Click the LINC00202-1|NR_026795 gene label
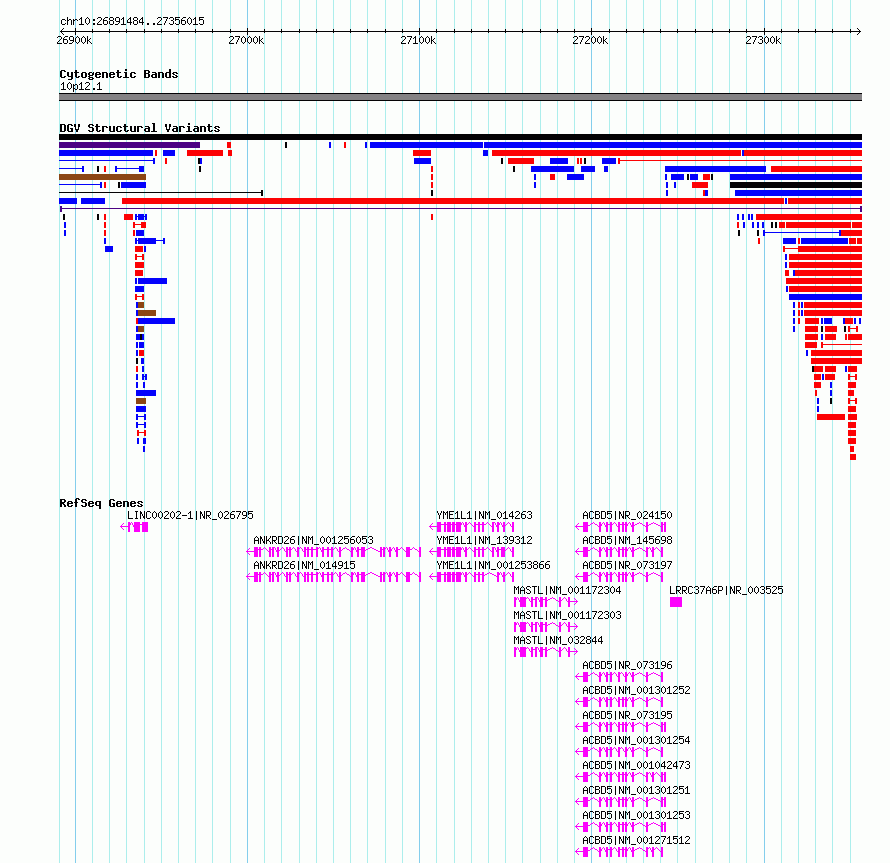 [x=190, y=515]
